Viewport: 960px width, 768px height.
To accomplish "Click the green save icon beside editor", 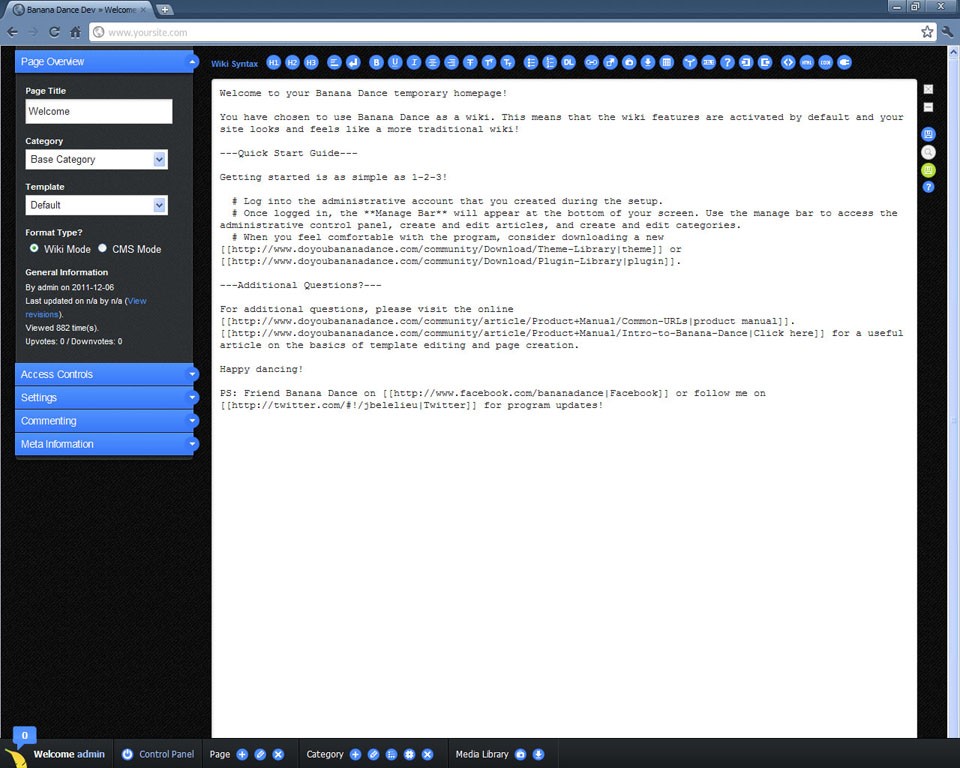I will tap(928, 170).
